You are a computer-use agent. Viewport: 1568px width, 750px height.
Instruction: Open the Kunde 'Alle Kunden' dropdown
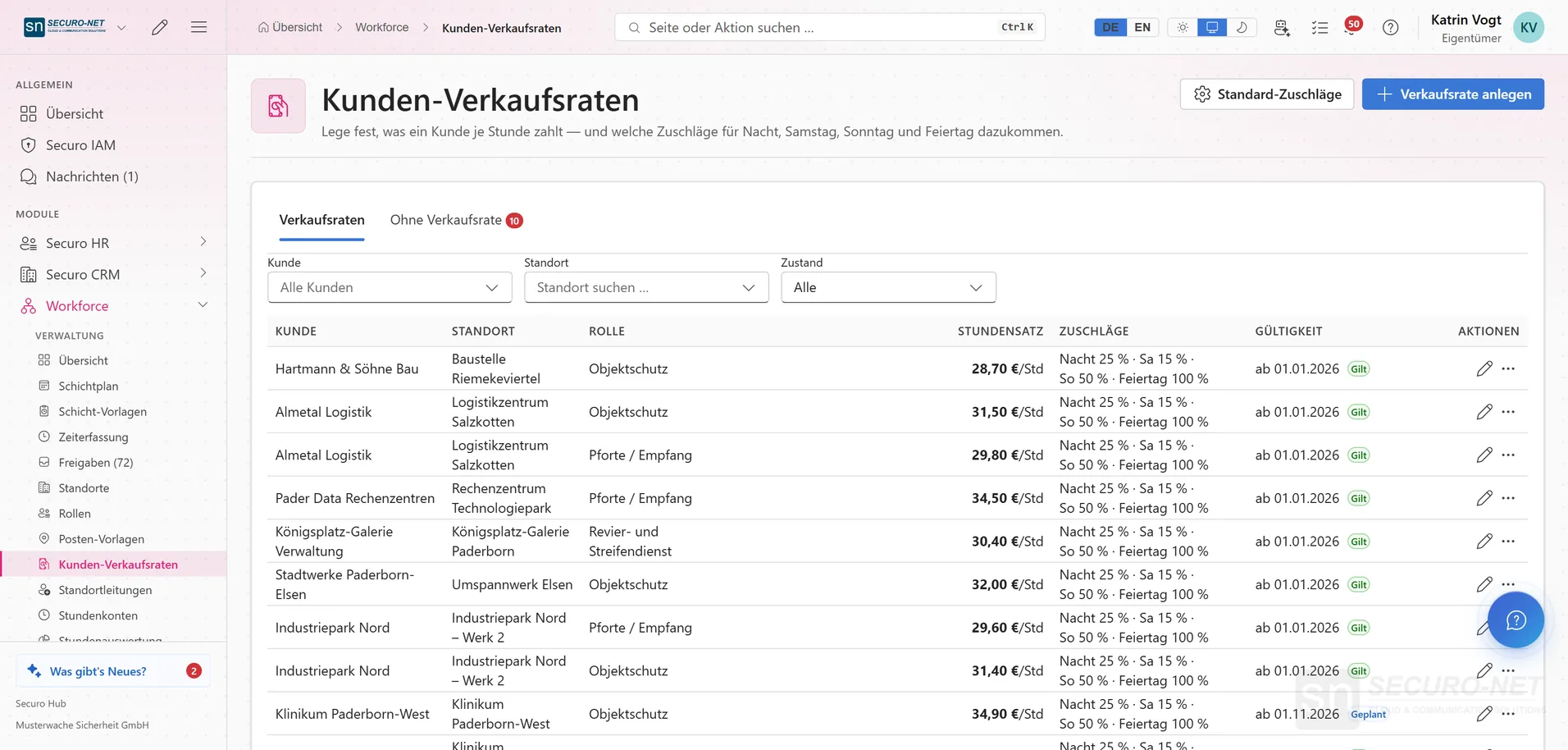pyautogui.click(x=390, y=287)
